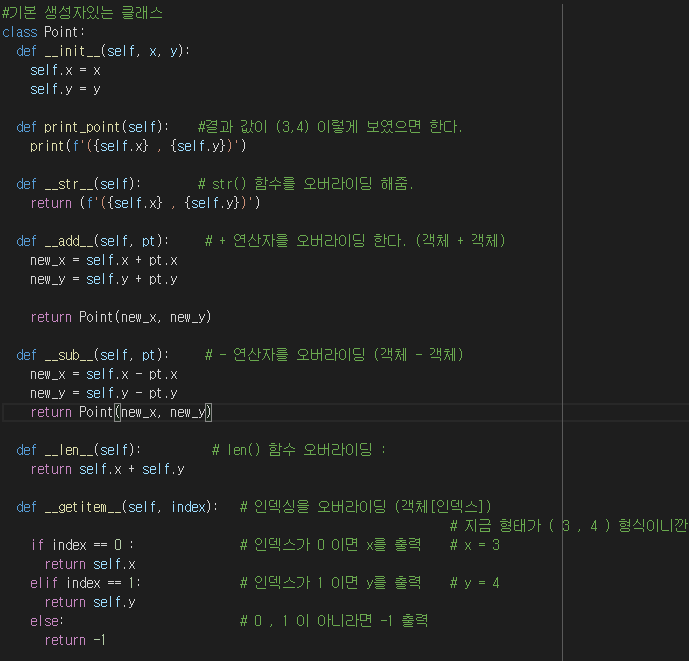
Task: Place cursor on 'self.x = x' line
Action: 65,70
